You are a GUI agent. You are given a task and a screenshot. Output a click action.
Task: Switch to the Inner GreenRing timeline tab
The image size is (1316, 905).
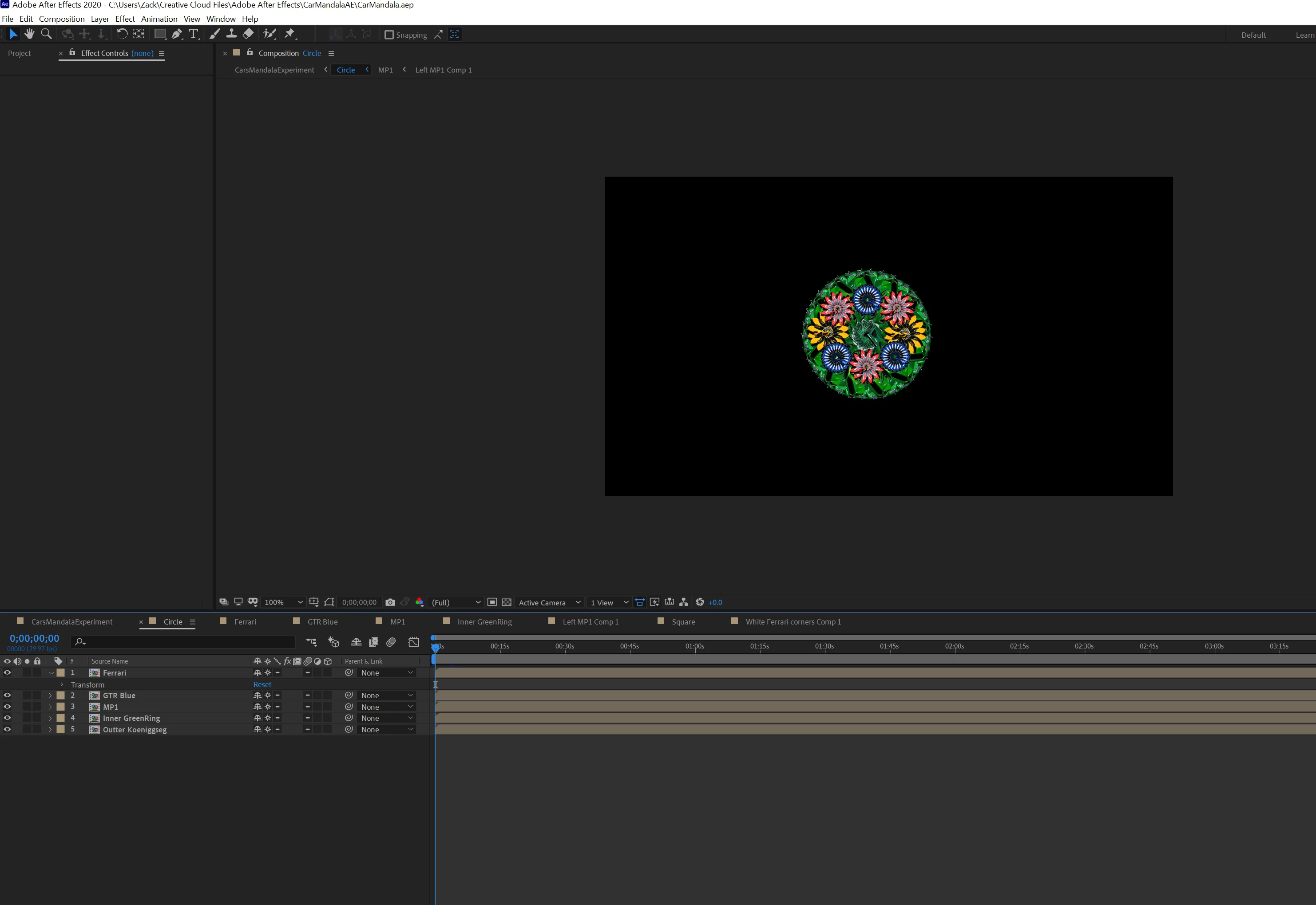pyautogui.click(x=484, y=621)
